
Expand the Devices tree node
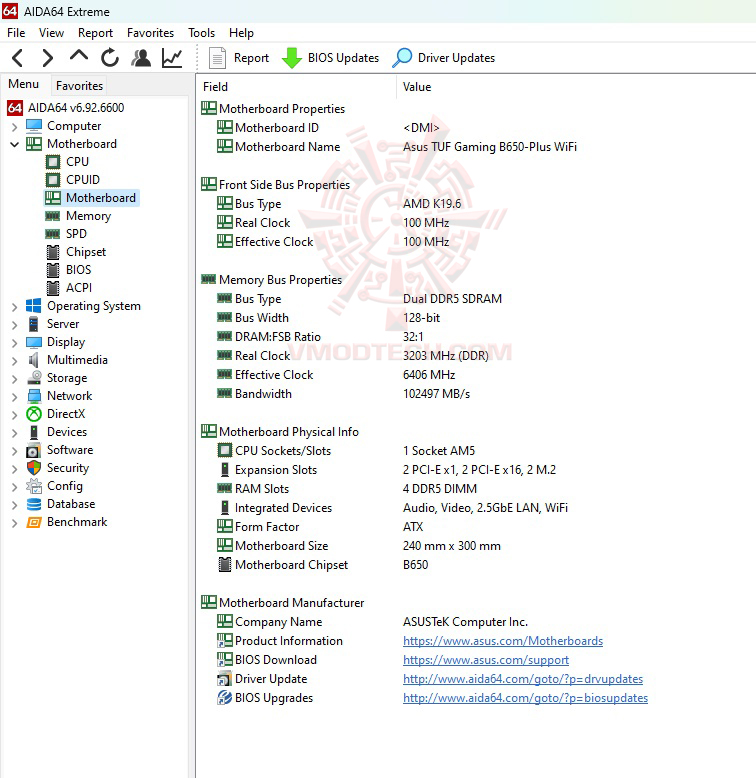pyautogui.click(x=14, y=433)
